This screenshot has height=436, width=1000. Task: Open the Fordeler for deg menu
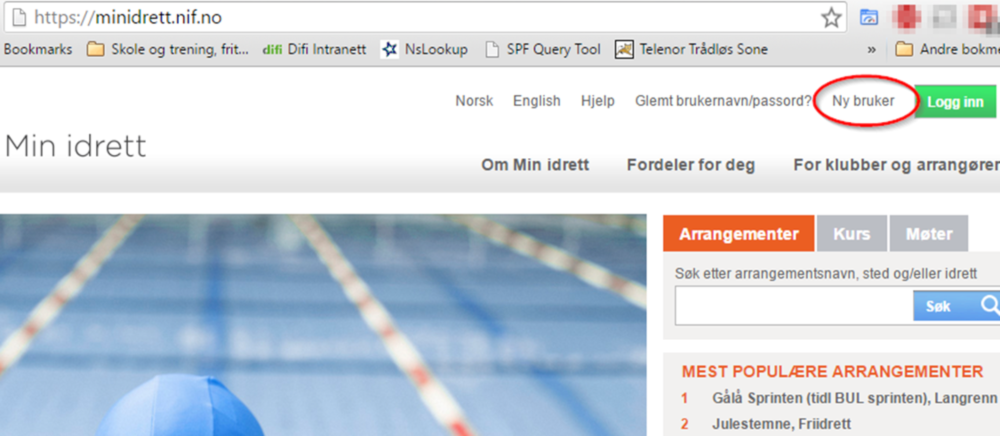point(691,165)
